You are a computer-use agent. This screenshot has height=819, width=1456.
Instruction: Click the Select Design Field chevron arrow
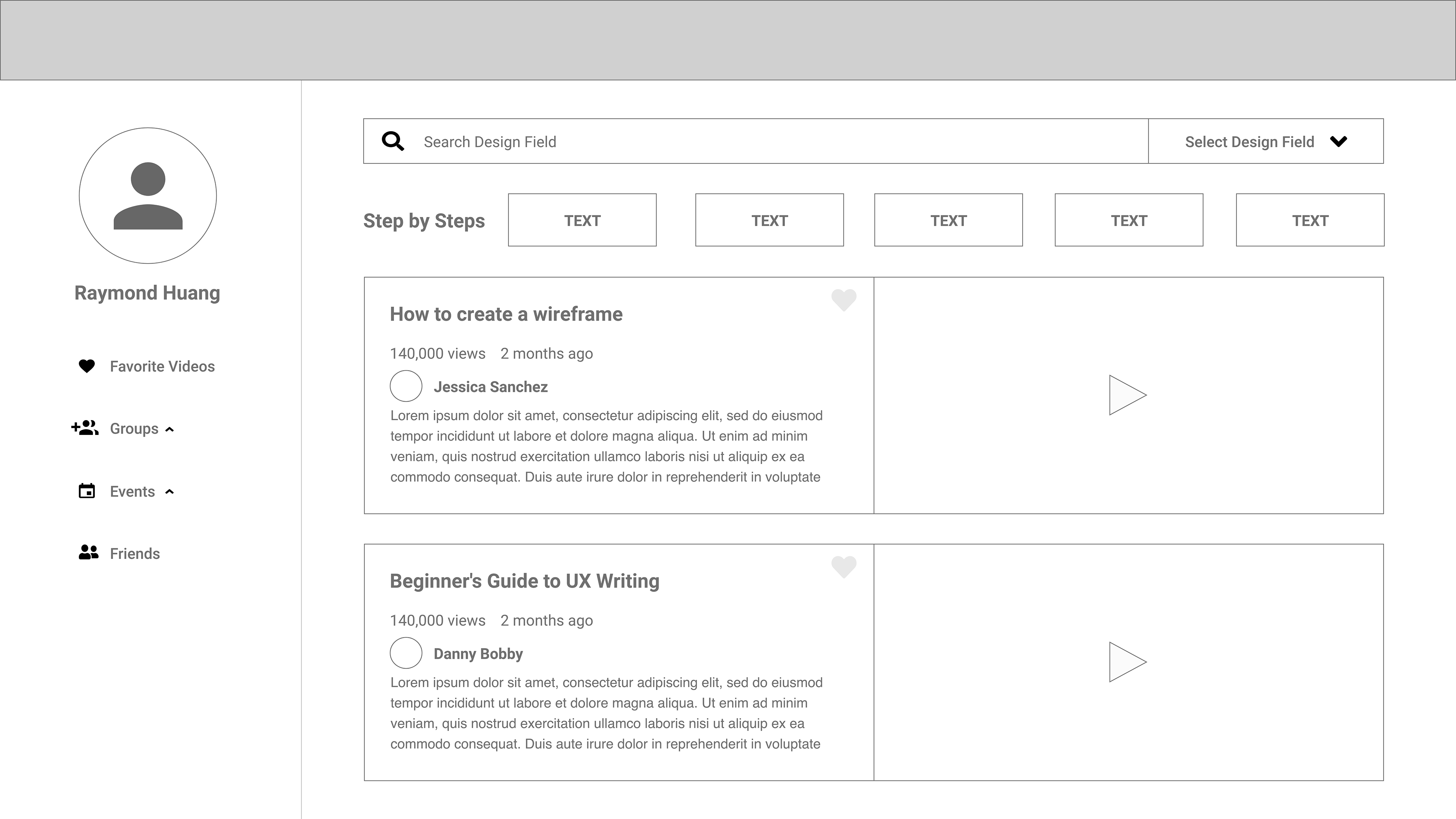(1338, 141)
